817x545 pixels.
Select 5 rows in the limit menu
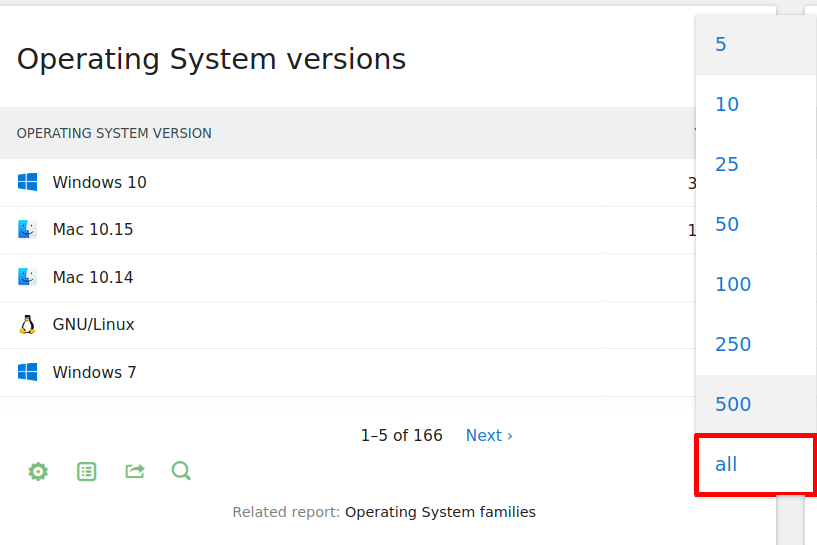[756, 44]
